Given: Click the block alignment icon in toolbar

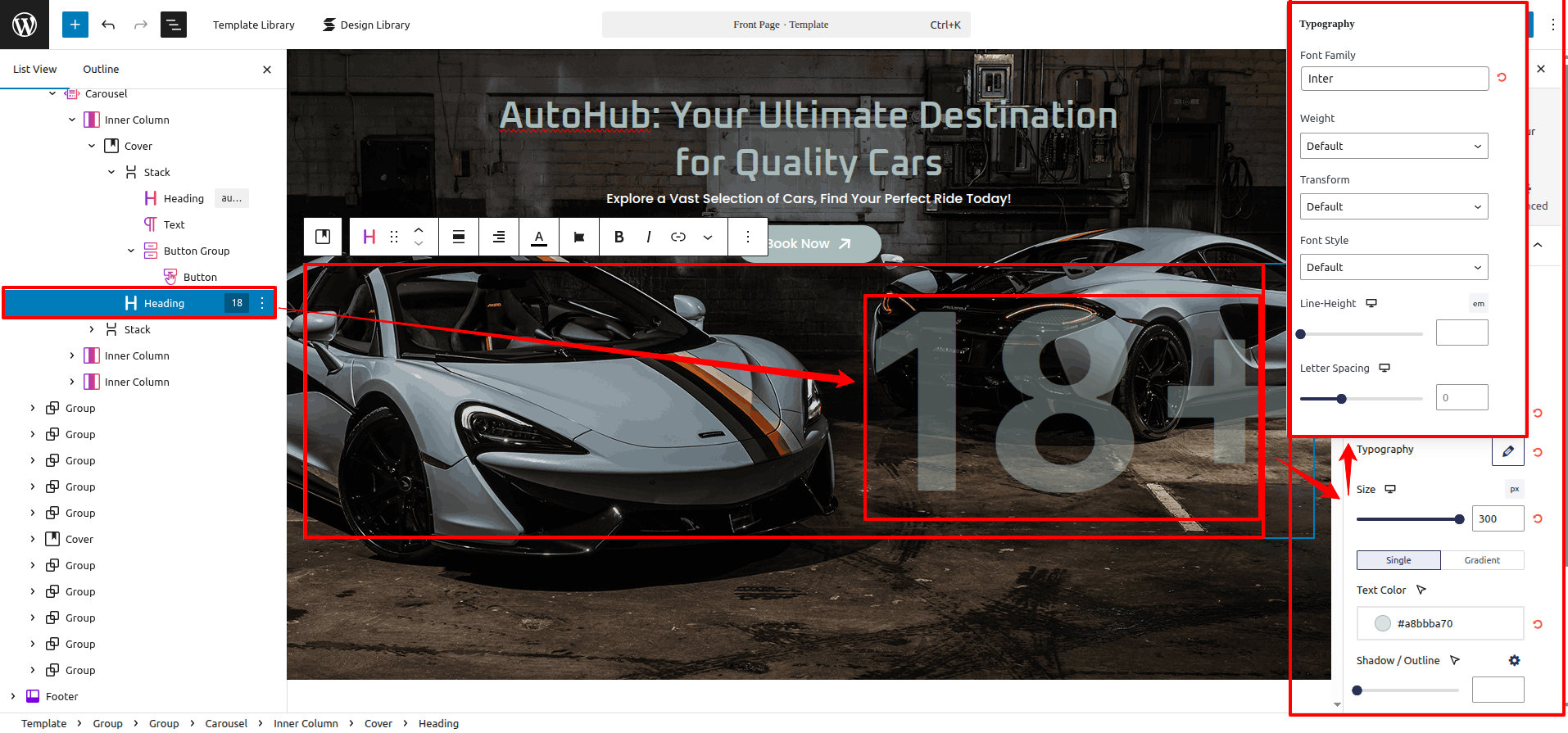Looking at the screenshot, I should (x=459, y=237).
